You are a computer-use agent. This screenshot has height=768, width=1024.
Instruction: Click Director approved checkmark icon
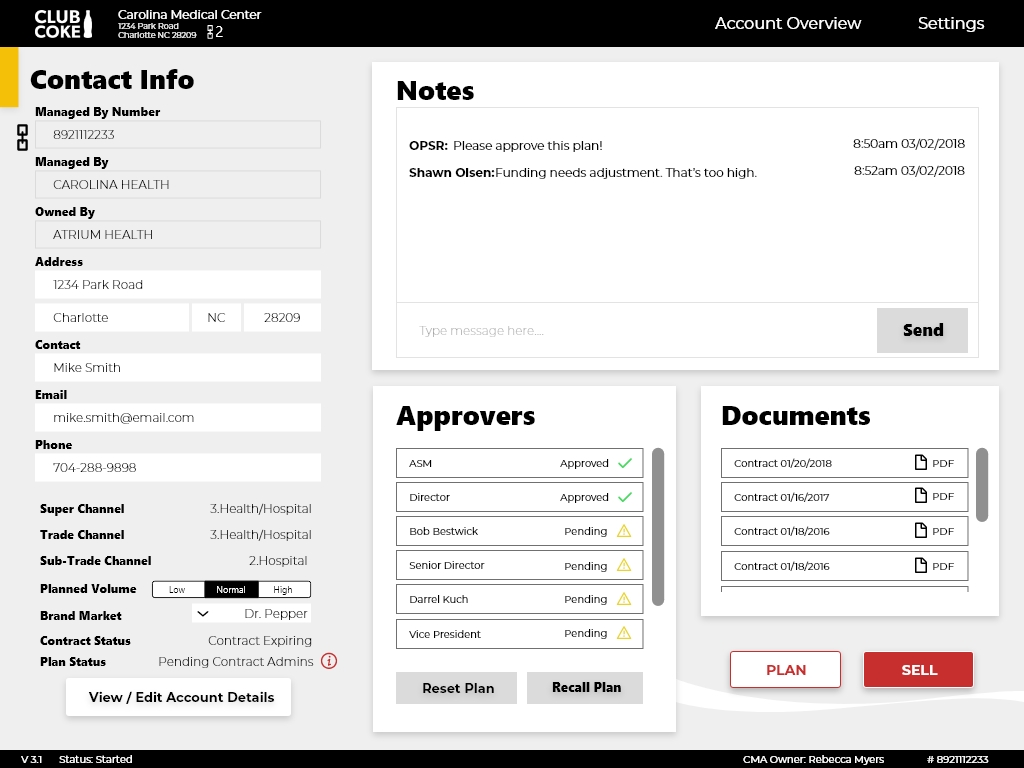click(625, 497)
